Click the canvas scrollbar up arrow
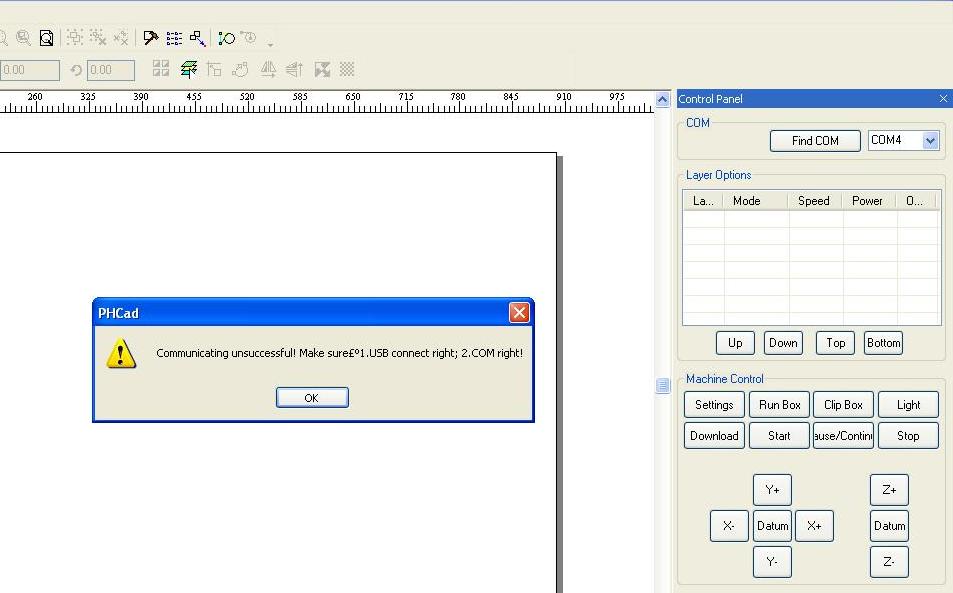 [x=662, y=101]
